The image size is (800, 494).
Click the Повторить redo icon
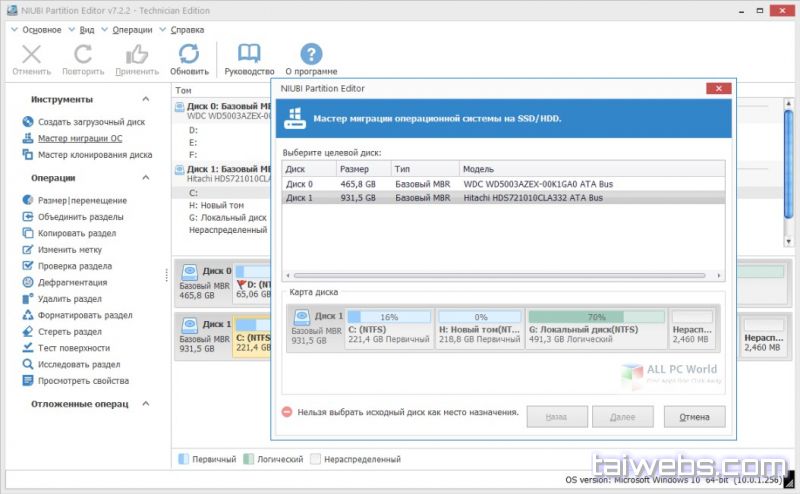coord(83,54)
